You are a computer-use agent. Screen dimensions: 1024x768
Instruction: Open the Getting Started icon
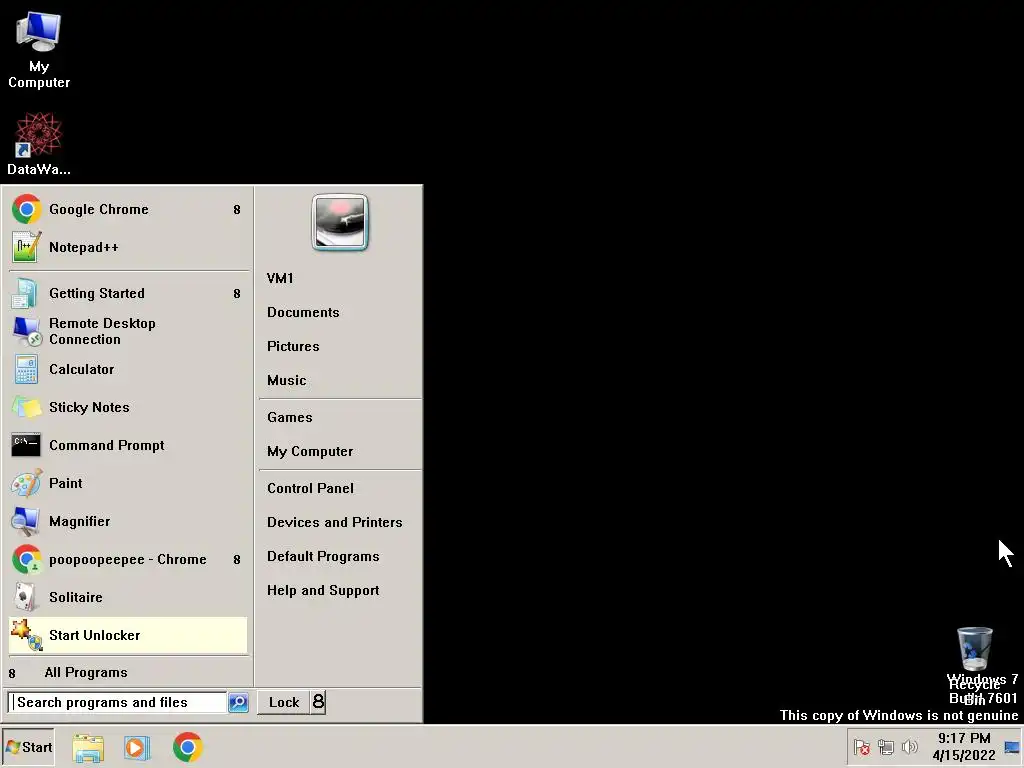[x=25, y=294]
